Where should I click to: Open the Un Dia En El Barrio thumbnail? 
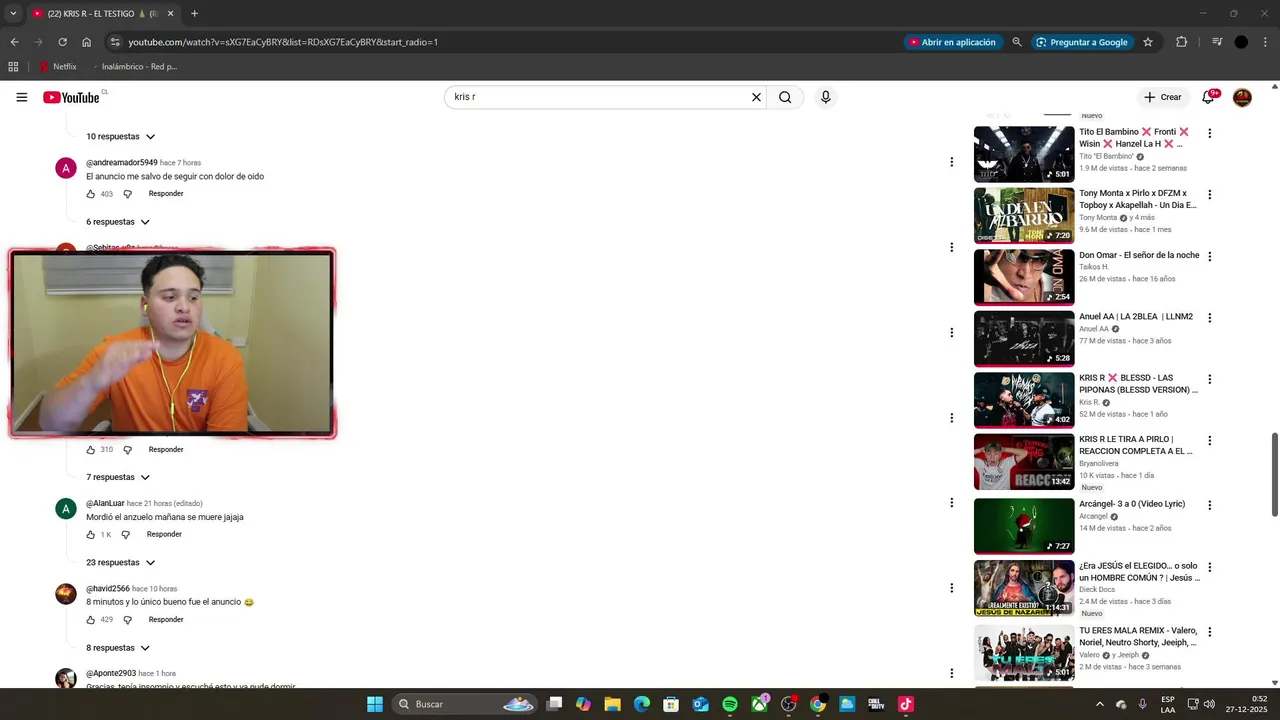coord(1024,216)
